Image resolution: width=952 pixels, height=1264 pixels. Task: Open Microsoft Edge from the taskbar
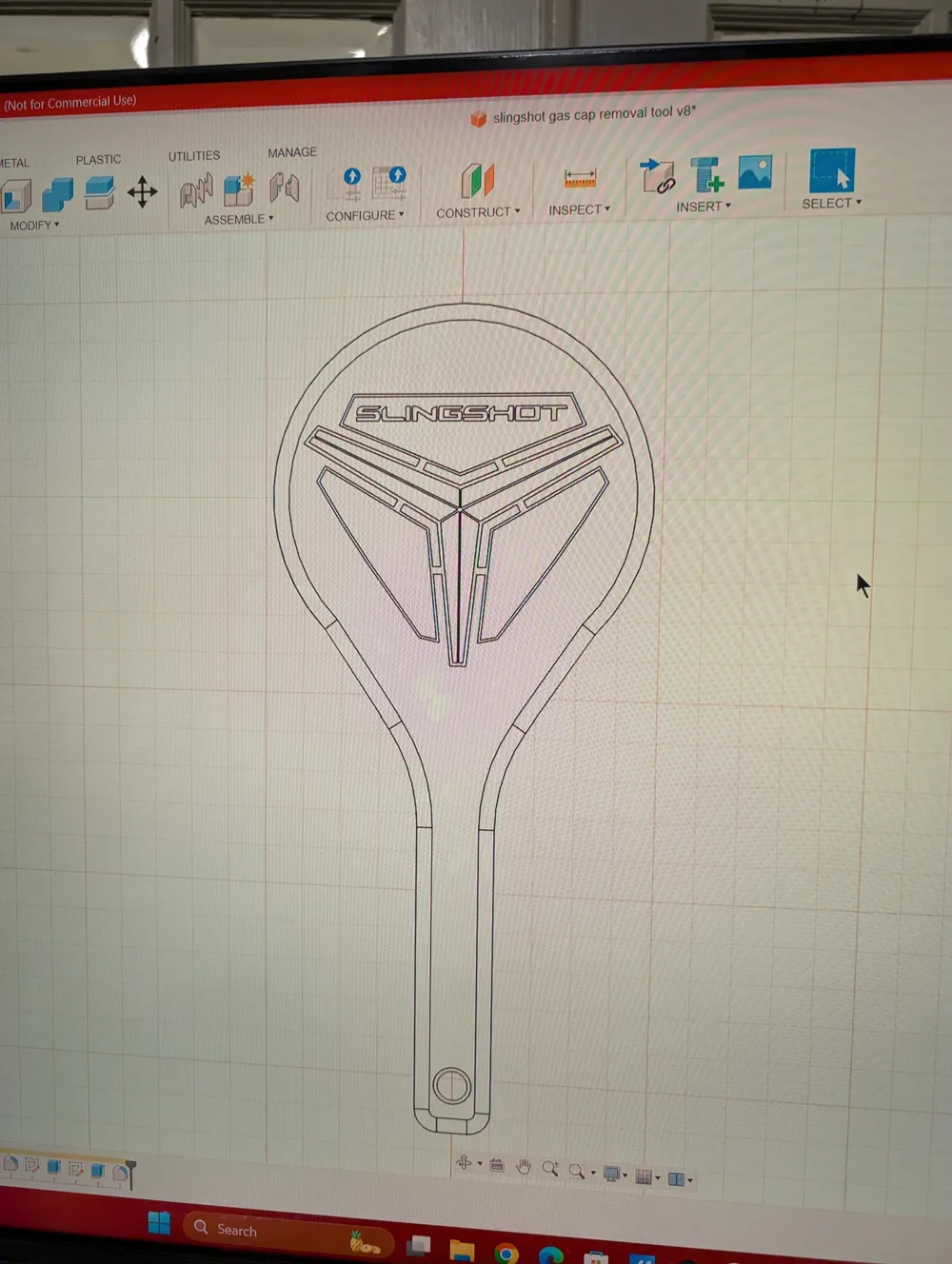(x=550, y=1255)
